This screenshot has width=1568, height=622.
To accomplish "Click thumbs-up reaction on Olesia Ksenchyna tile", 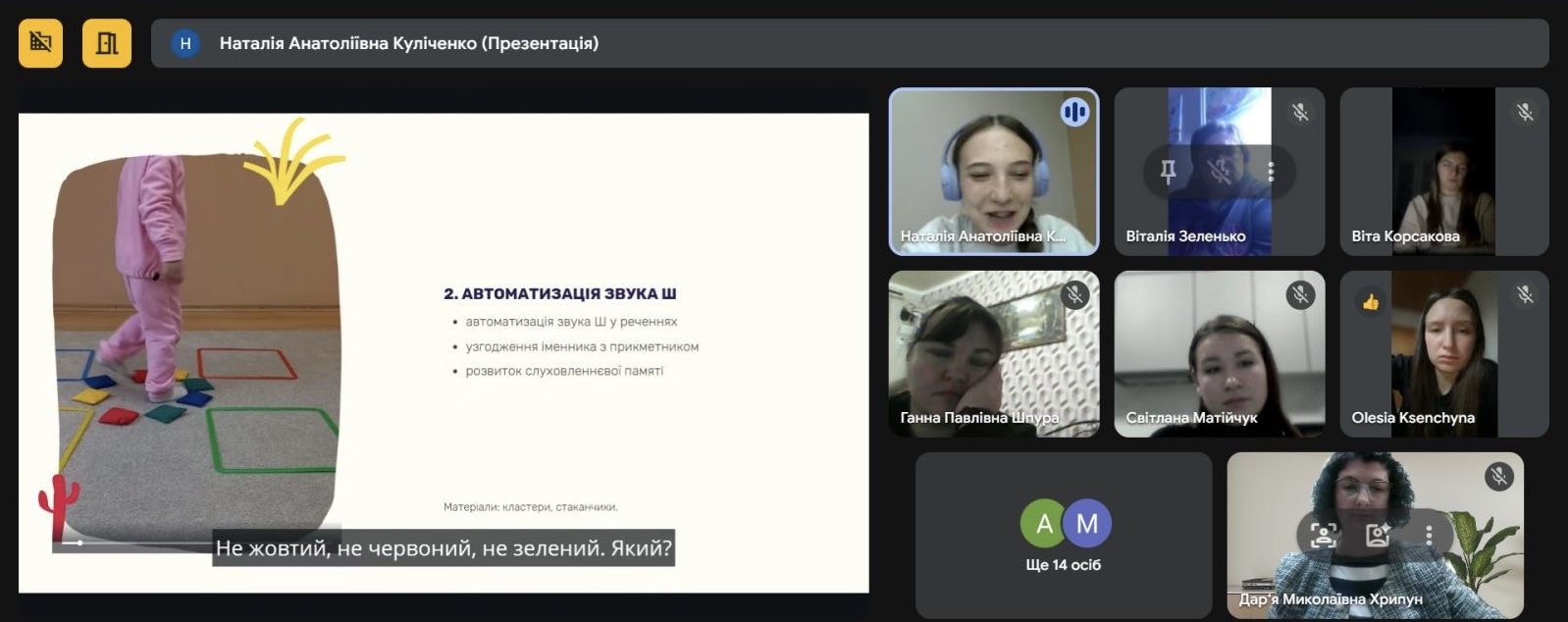I will (x=1370, y=302).
